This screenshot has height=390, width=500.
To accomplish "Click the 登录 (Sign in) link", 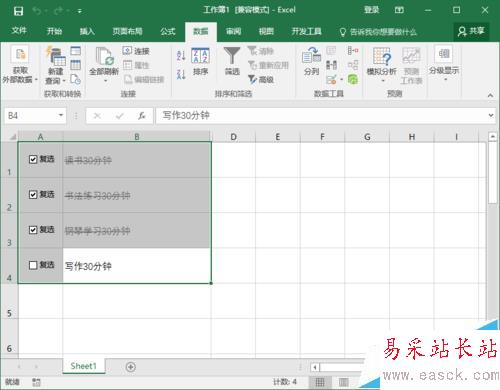I will [x=371, y=10].
